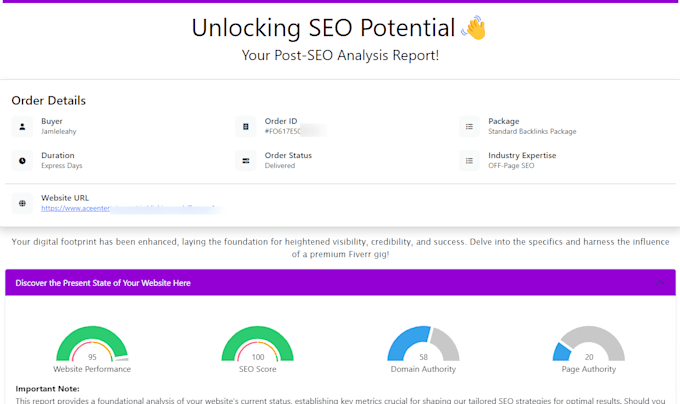Click 'Your Post-SEO Analysis Report!' subtitle
The image size is (680, 404).
[x=340, y=55]
